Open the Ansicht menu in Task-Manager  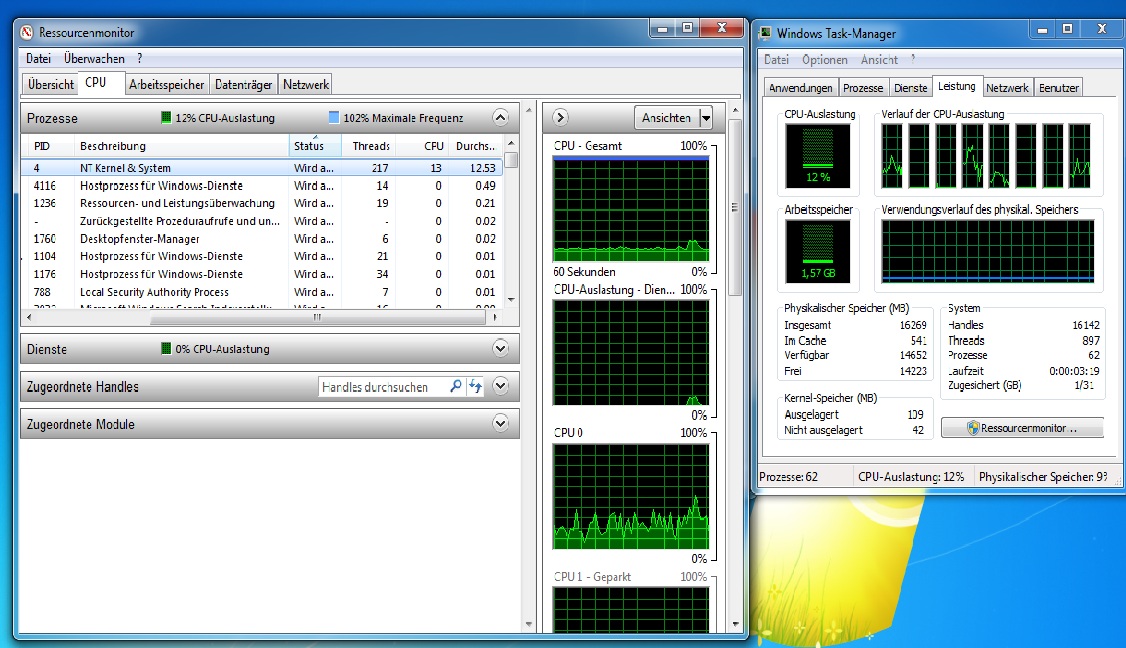pyautogui.click(x=879, y=60)
